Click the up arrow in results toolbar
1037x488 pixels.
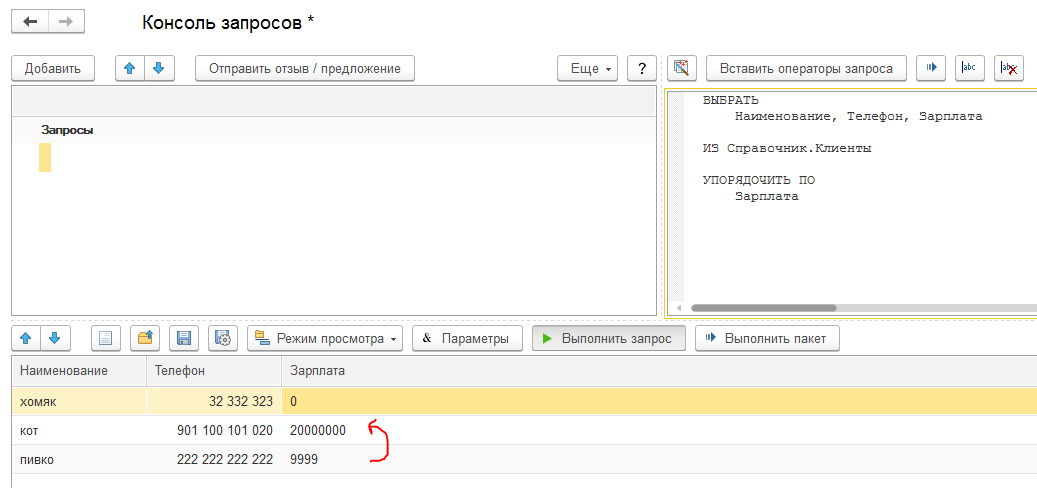[x=26, y=339]
